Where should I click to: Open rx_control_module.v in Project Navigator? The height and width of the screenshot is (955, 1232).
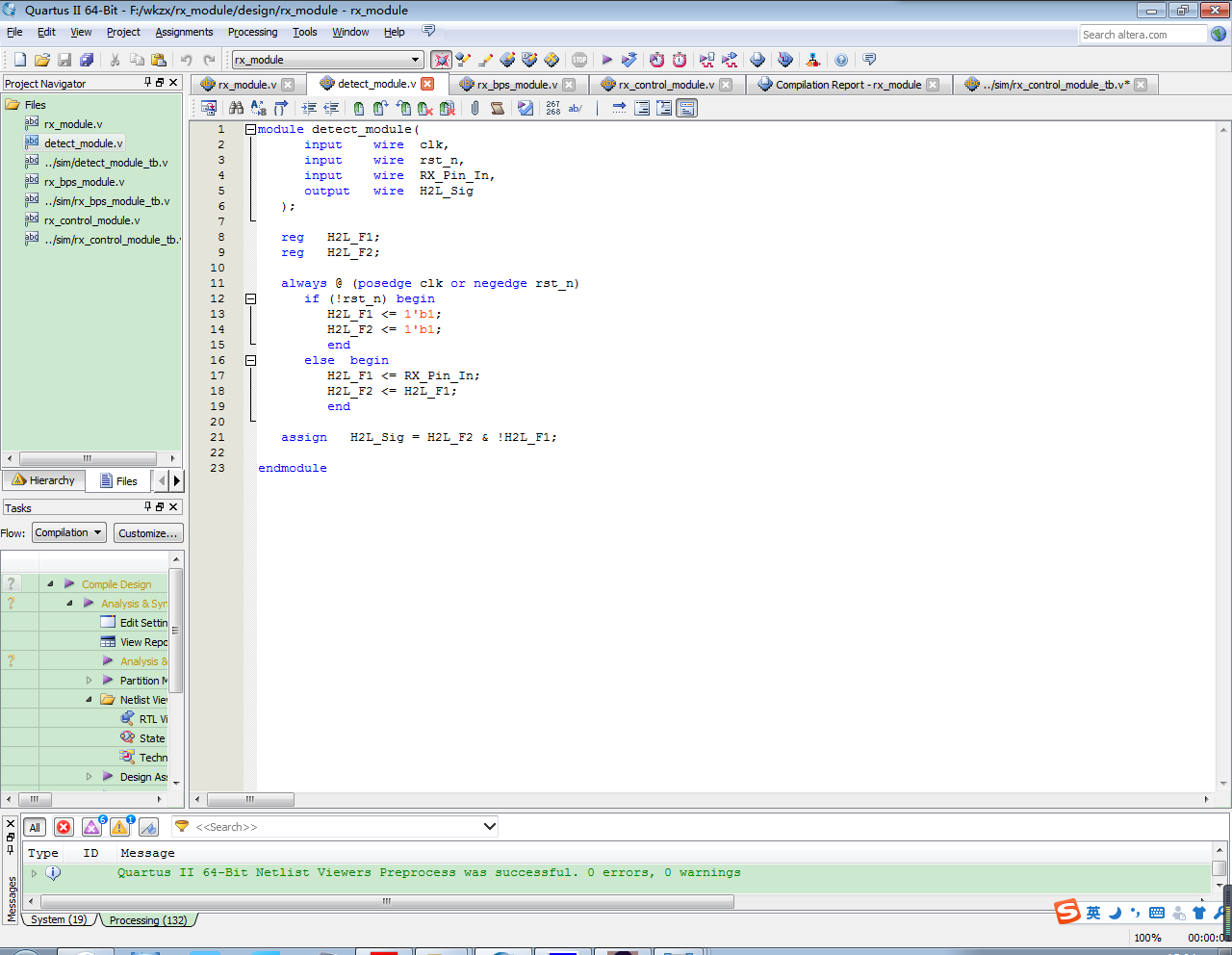(x=91, y=220)
